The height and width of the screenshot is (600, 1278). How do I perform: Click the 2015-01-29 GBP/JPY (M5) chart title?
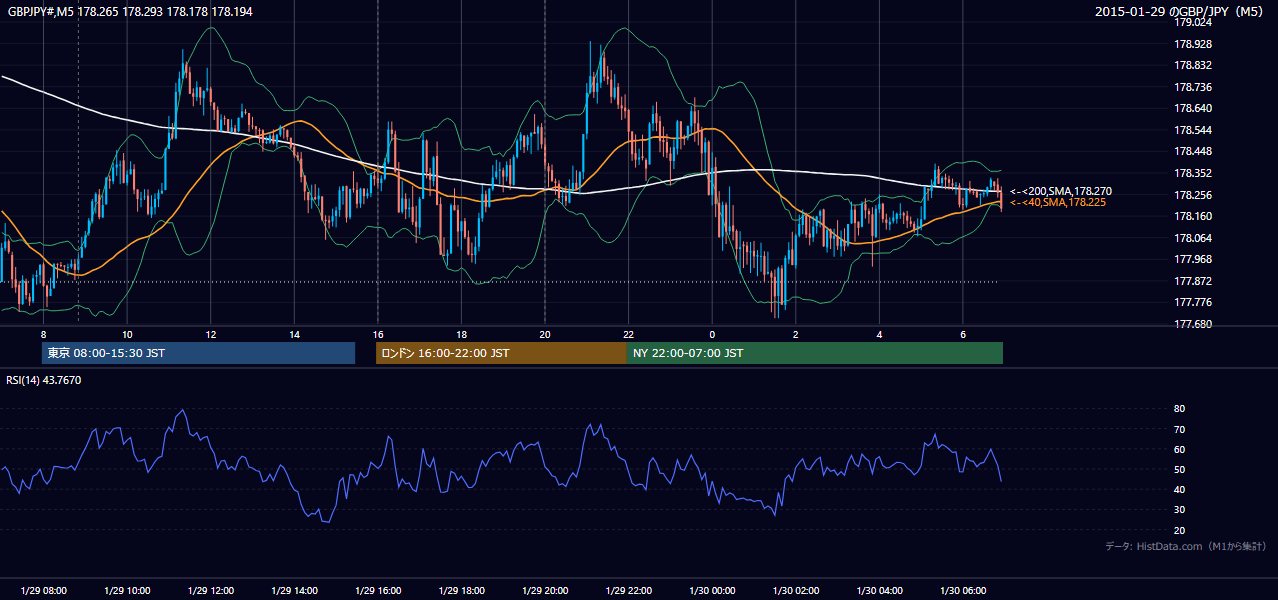pyautogui.click(x=1180, y=11)
